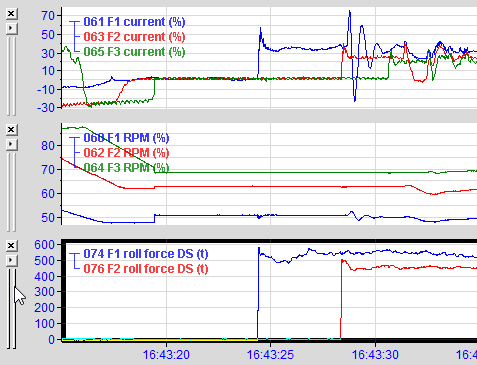The width and height of the screenshot is (477, 365).
Task: Click 16:43:20 time axis label
Action: click(166, 355)
